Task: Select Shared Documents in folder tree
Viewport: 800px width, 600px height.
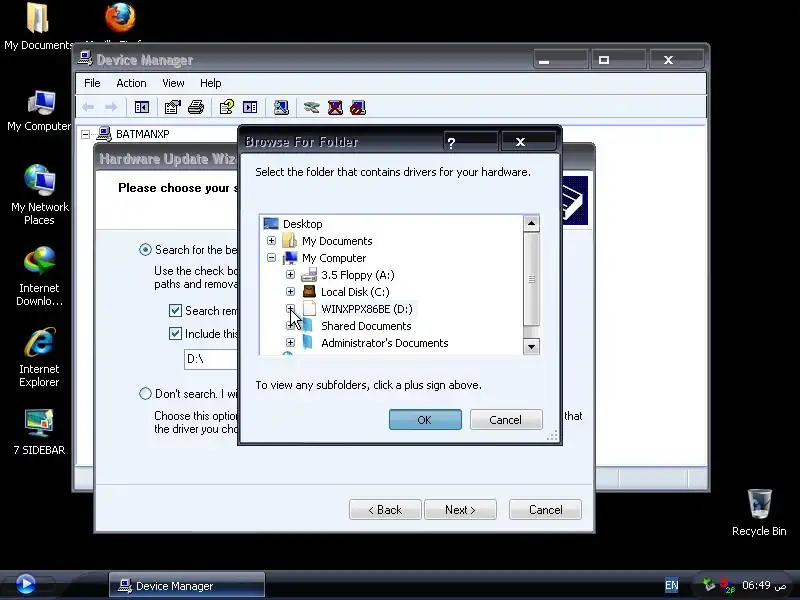Action: pos(366,326)
